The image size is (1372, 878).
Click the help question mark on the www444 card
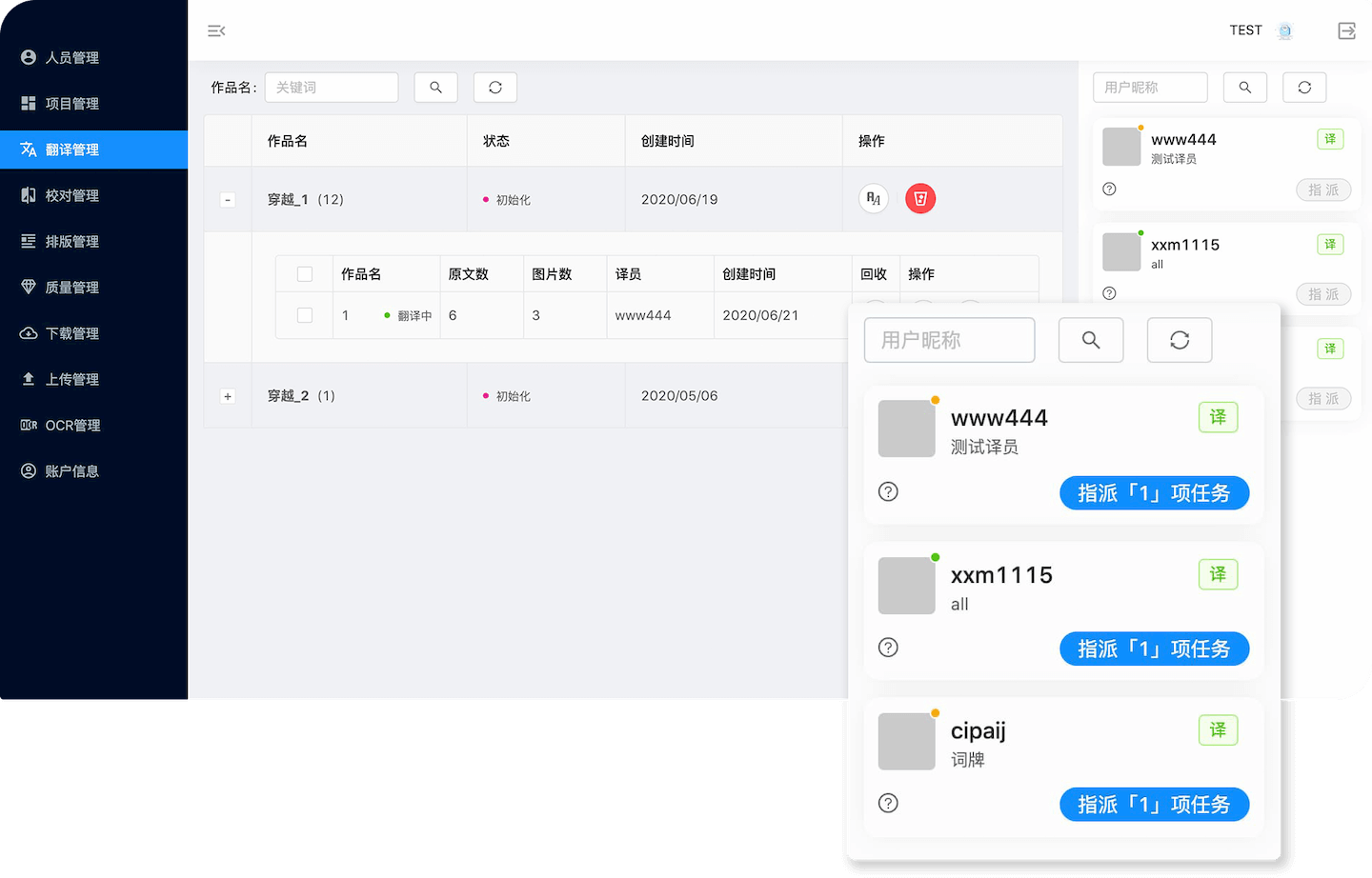888,491
